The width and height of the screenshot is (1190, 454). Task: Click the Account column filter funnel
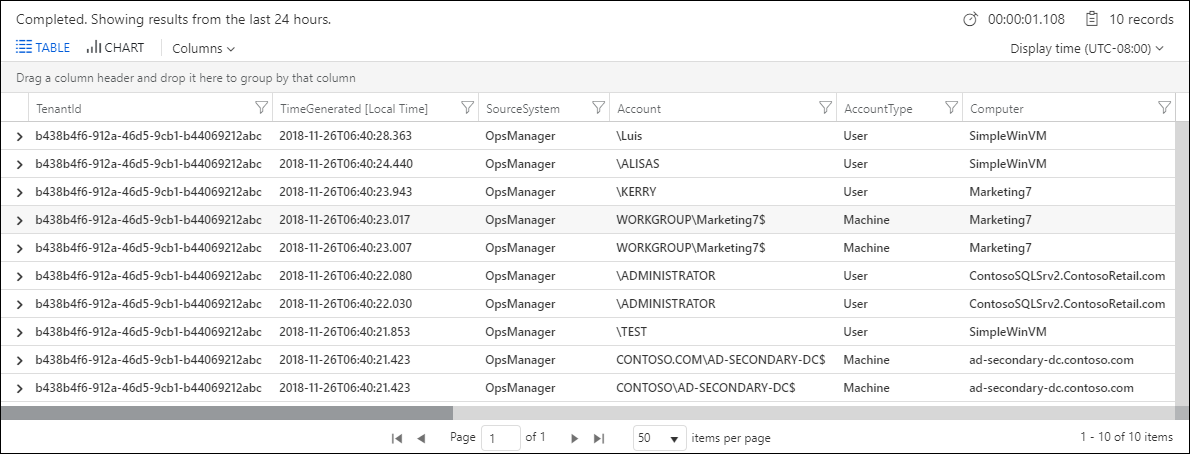[825, 108]
